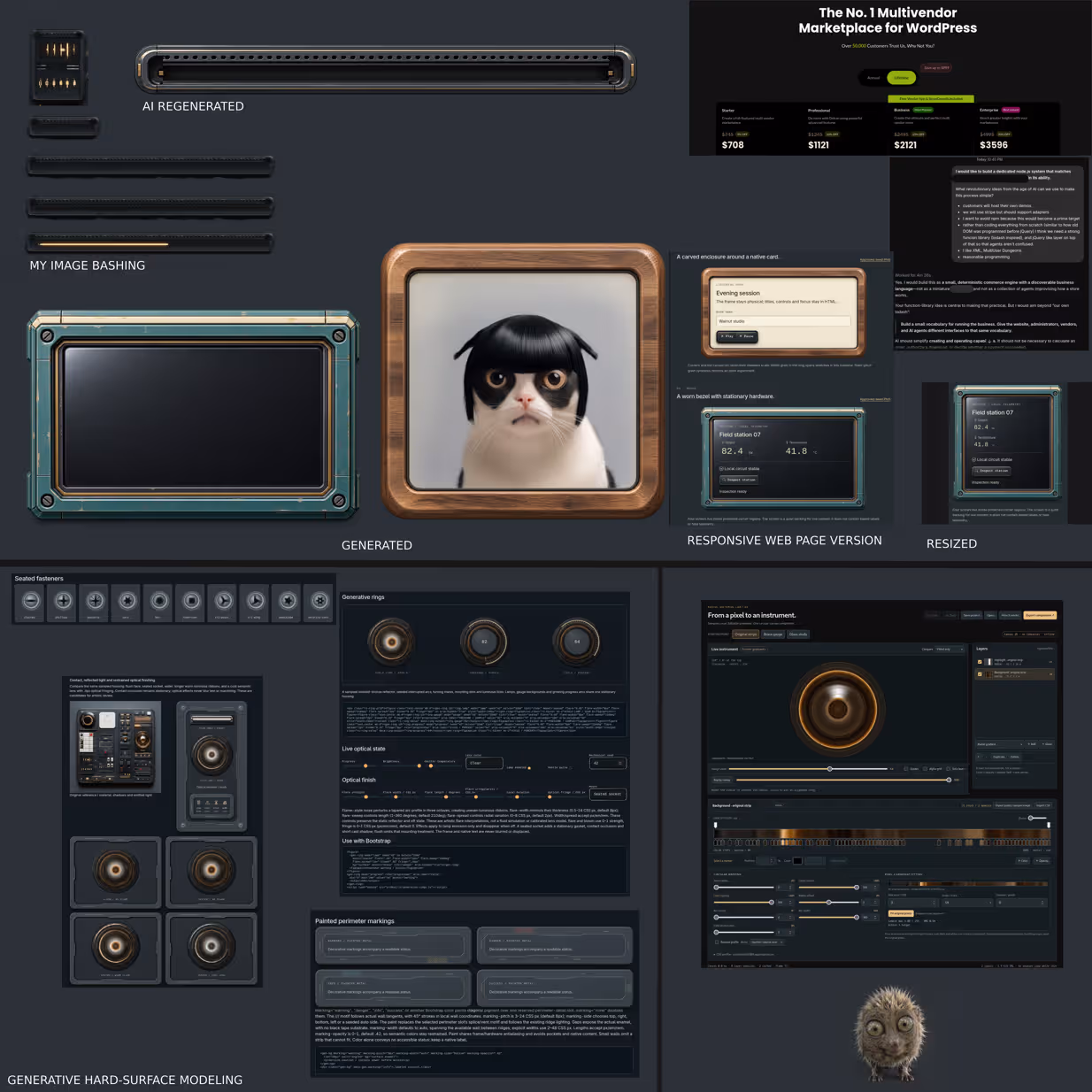The height and width of the screenshot is (1092, 1092).
Task: Click the + Opacity stop button
Action: (x=1042, y=861)
